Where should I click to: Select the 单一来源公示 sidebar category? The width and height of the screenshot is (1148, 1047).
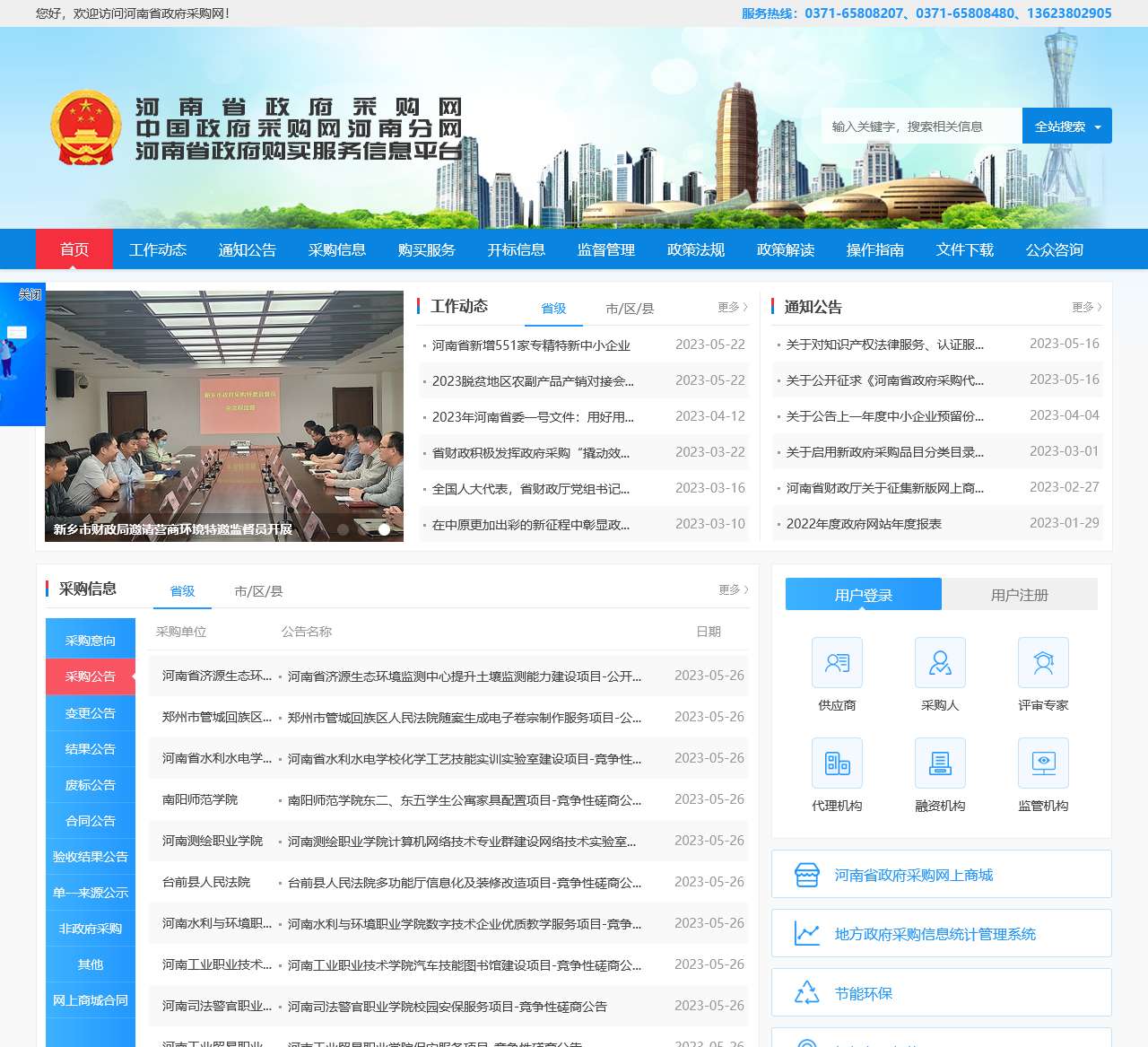pos(91,893)
